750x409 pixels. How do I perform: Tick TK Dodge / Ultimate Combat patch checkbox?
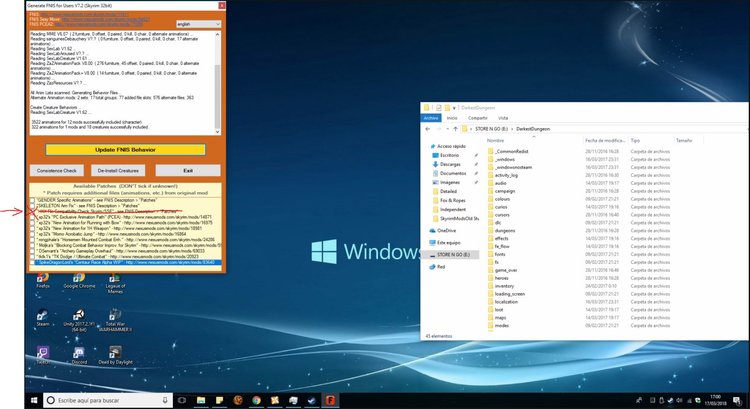(x=32, y=257)
